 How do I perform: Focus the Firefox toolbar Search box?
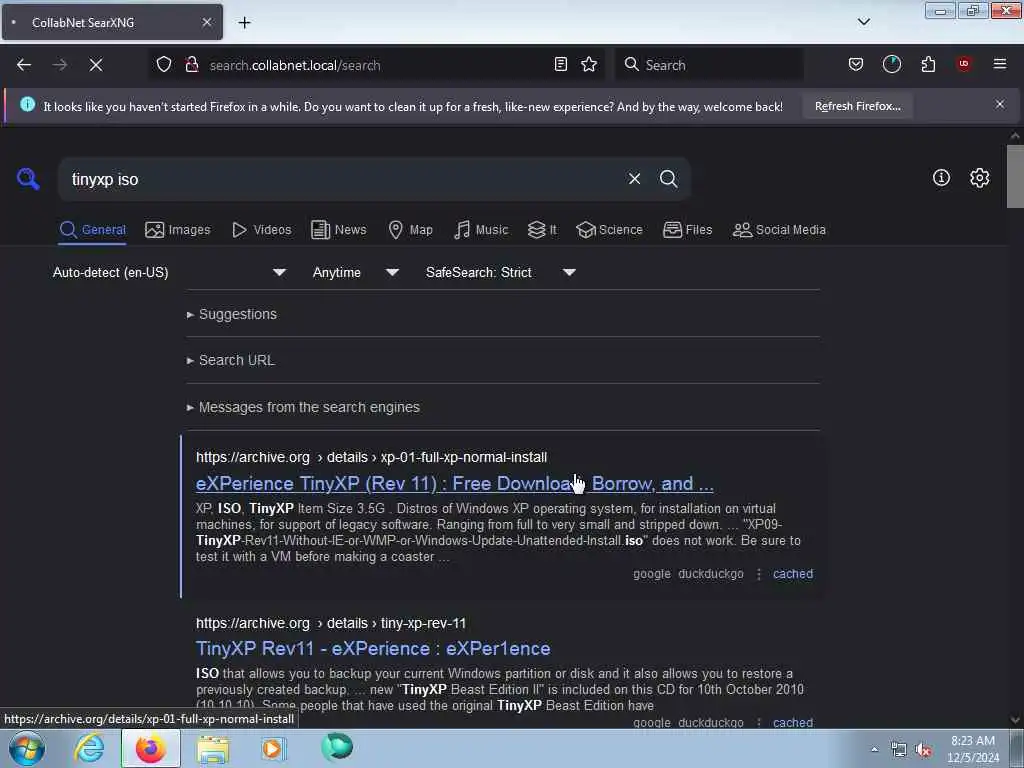pyautogui.click(x=710, y=65)
